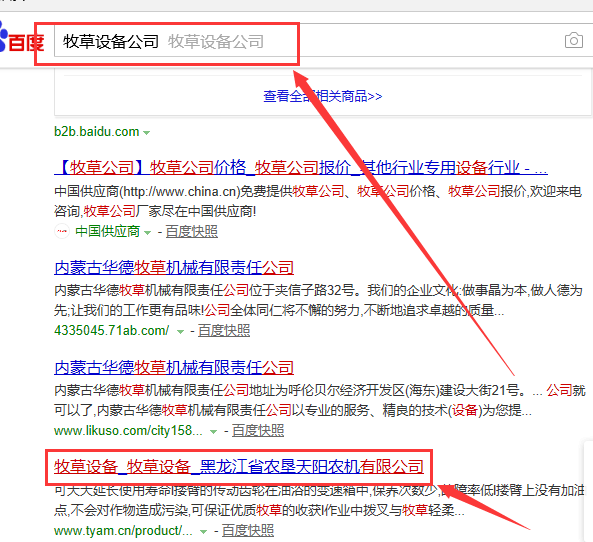Click b2b.baidu.com source text

96,132
